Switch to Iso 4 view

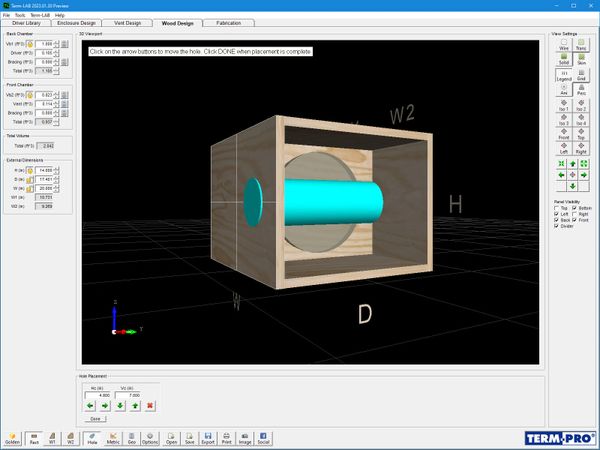[581, 120]
